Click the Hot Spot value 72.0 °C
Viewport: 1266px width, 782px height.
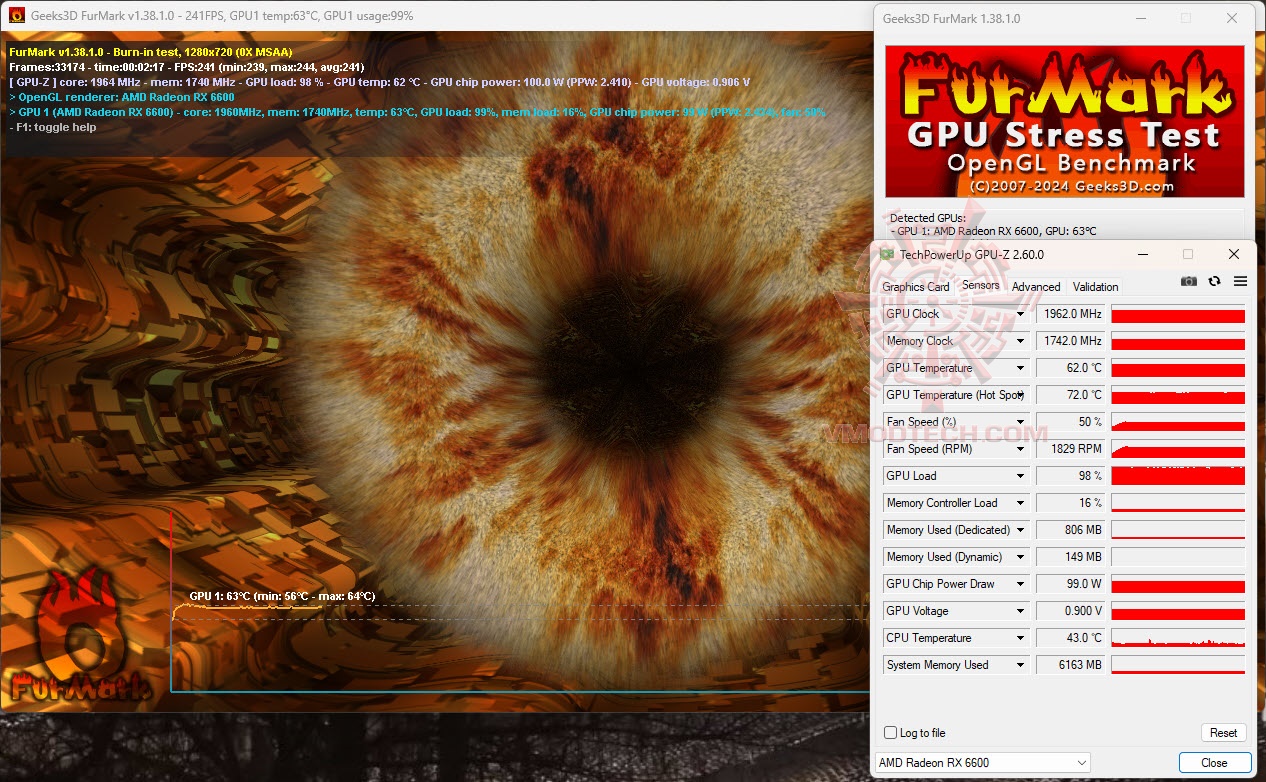click(1071, 395)
